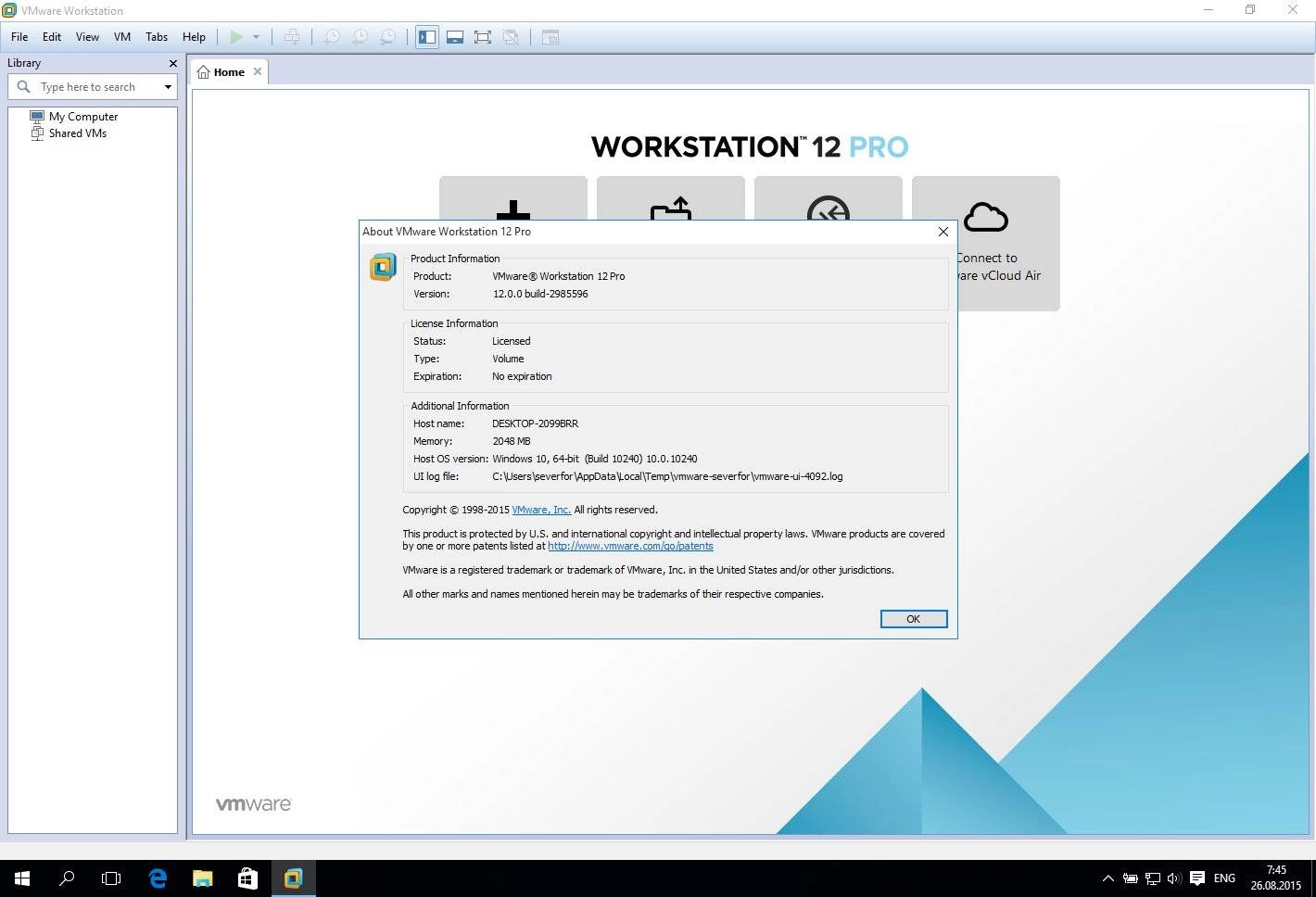This screenshot has width=1316, height=897.
Task: Toggle the Show Library sidebar icon
Action: [426, 37]
